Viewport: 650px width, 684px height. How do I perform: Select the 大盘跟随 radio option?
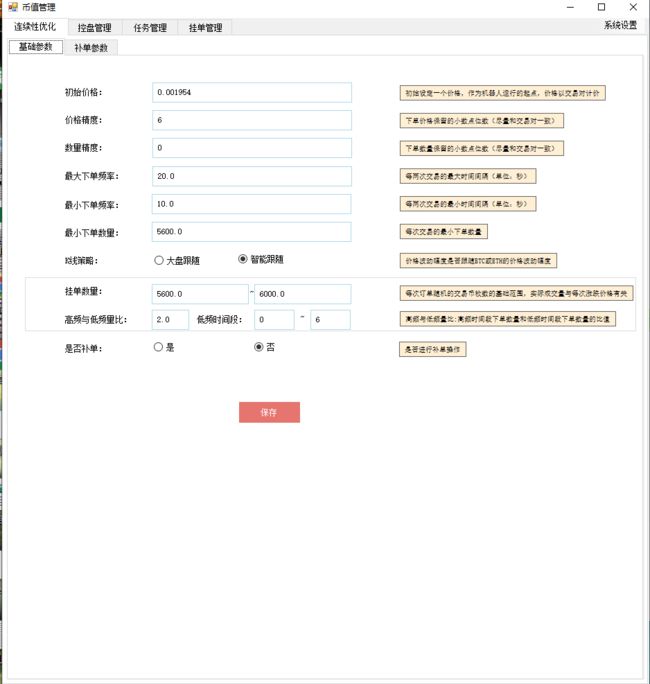point(177,260)
